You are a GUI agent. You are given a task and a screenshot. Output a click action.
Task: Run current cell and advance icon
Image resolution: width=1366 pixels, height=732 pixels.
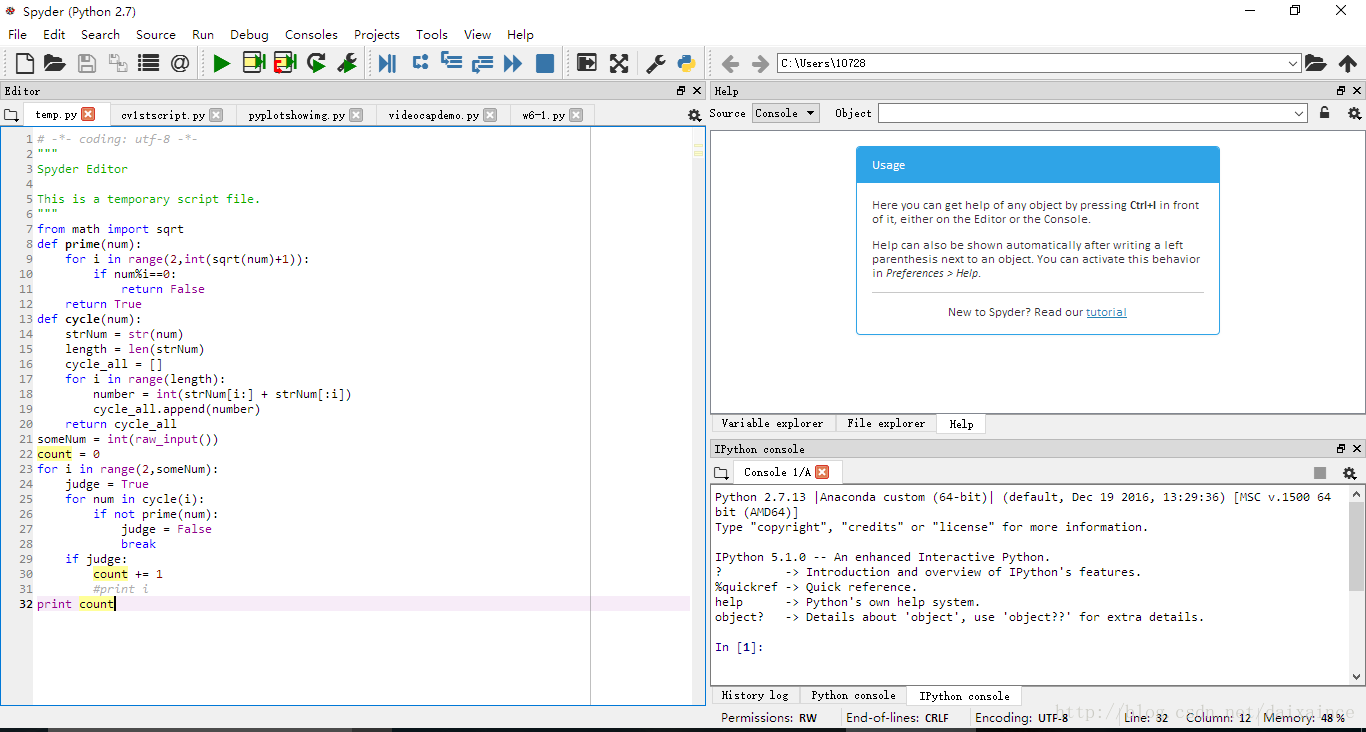[x=285, y=63]
